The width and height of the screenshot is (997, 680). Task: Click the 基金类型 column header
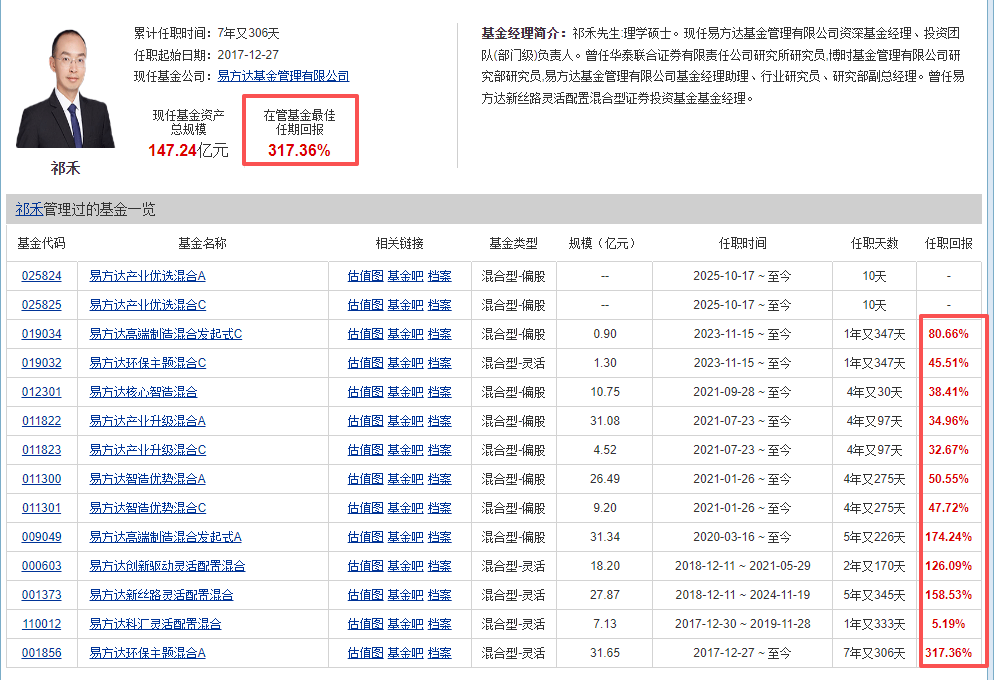[513, 244]
